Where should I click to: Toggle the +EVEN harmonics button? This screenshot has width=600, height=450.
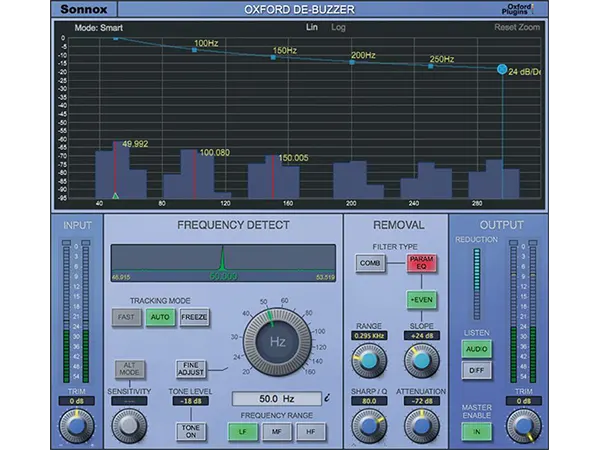pos(421,300)
